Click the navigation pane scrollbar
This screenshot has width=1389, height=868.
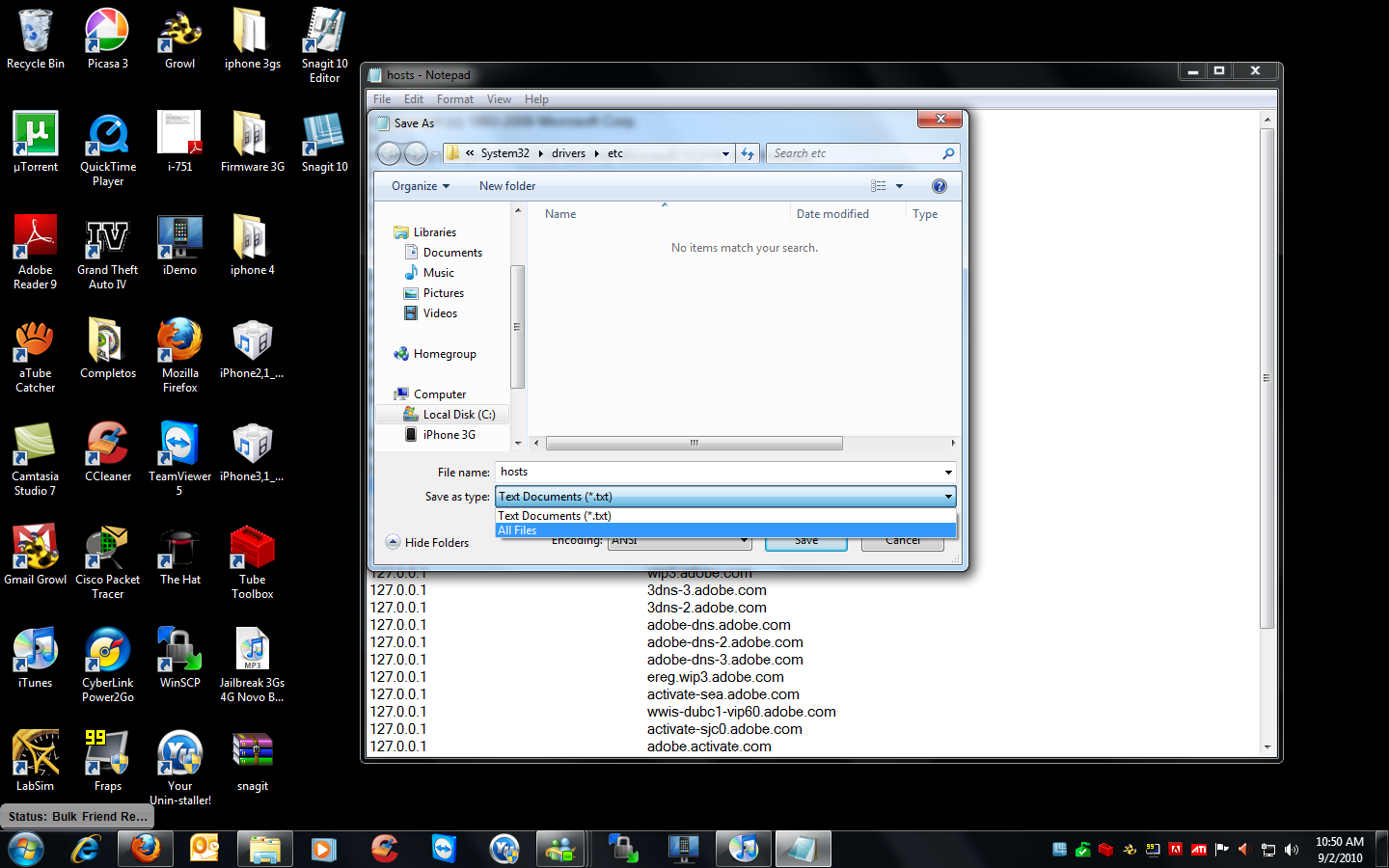[x=517, y=326]
